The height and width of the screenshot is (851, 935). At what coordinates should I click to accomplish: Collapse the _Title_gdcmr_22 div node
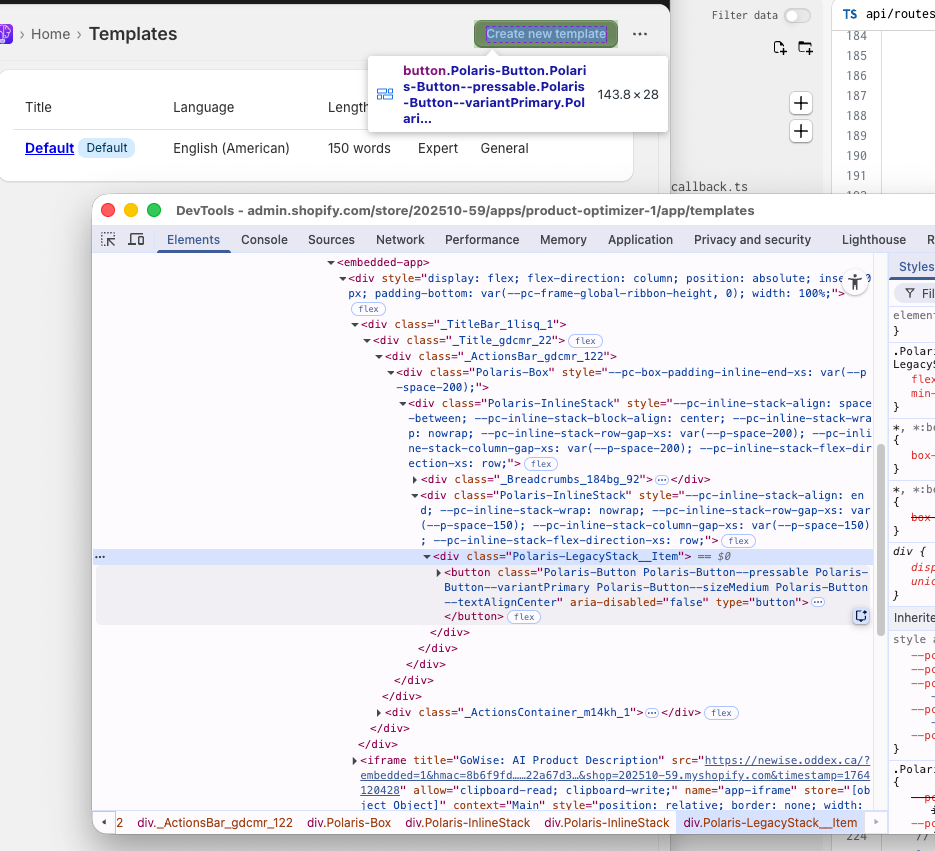click(x=367, y=341)
